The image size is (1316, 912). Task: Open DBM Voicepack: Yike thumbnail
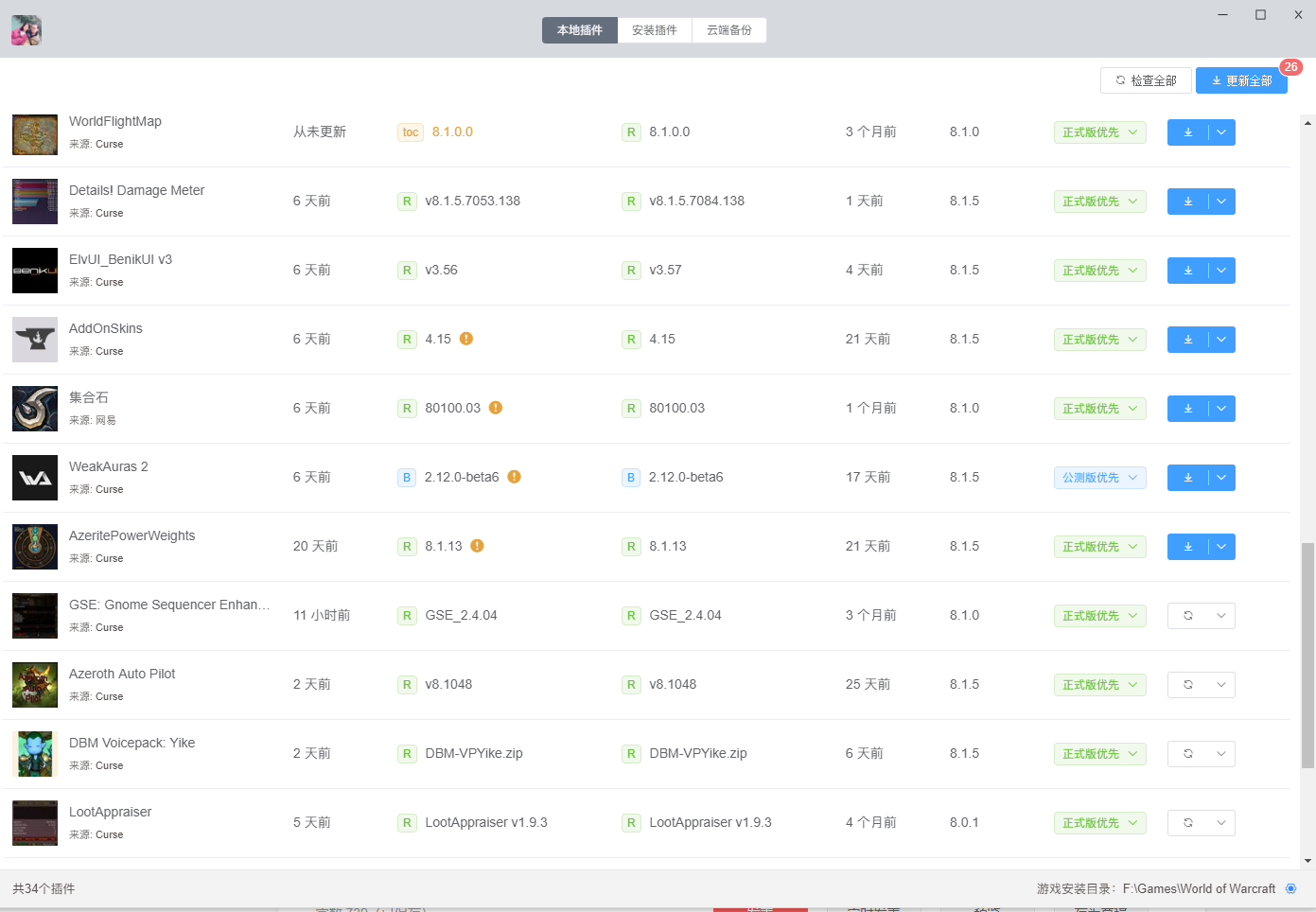(35, 754)
